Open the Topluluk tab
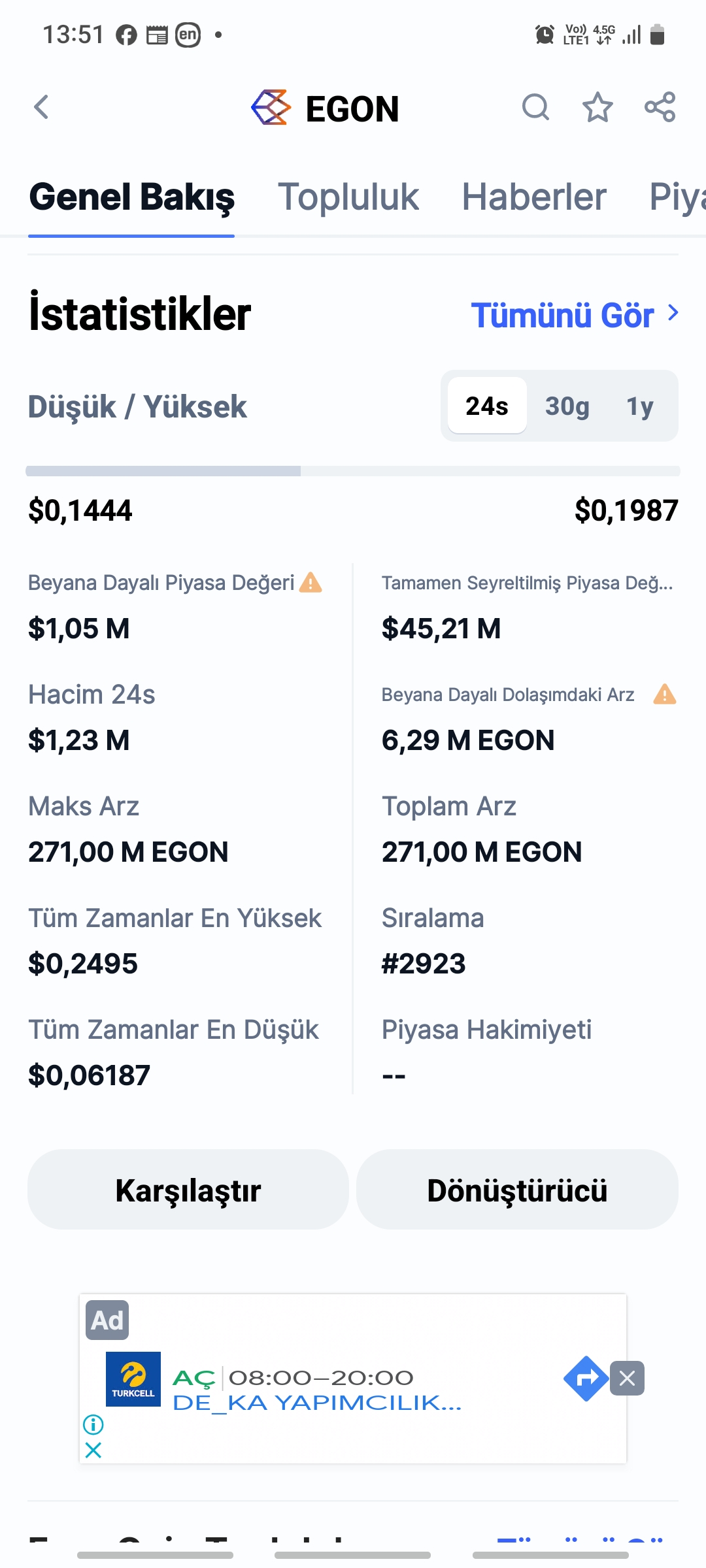 (348, 197)
